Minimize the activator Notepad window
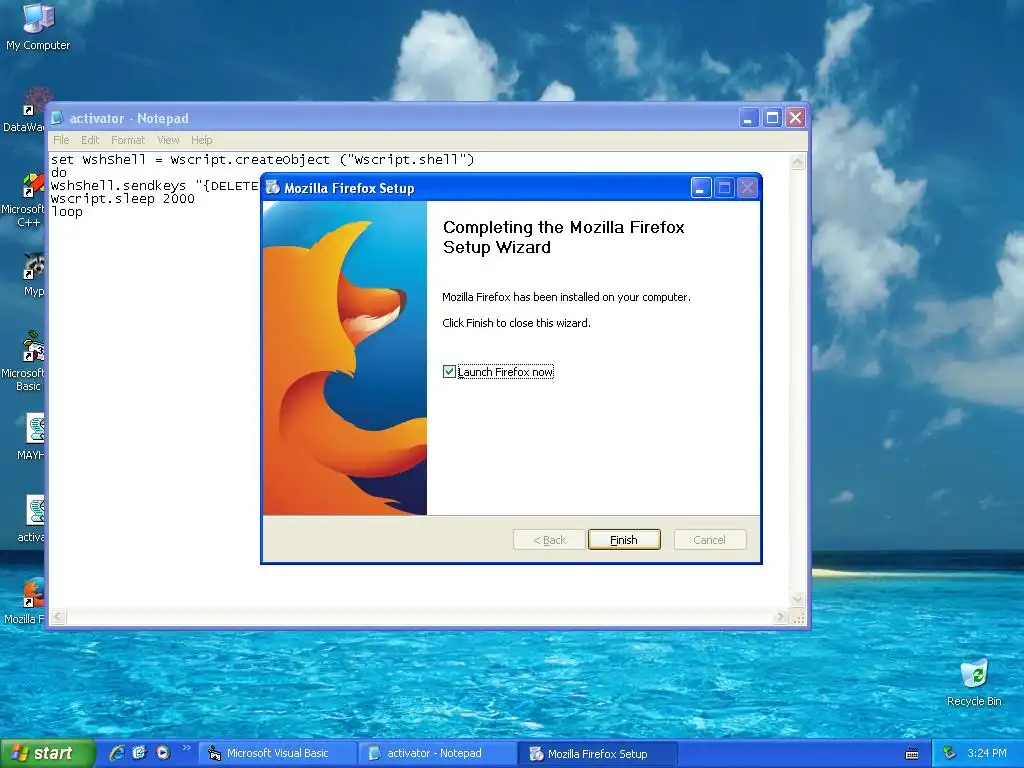Screen dimensions: 1024x768 pyautogui.click(x=748, y=118)
